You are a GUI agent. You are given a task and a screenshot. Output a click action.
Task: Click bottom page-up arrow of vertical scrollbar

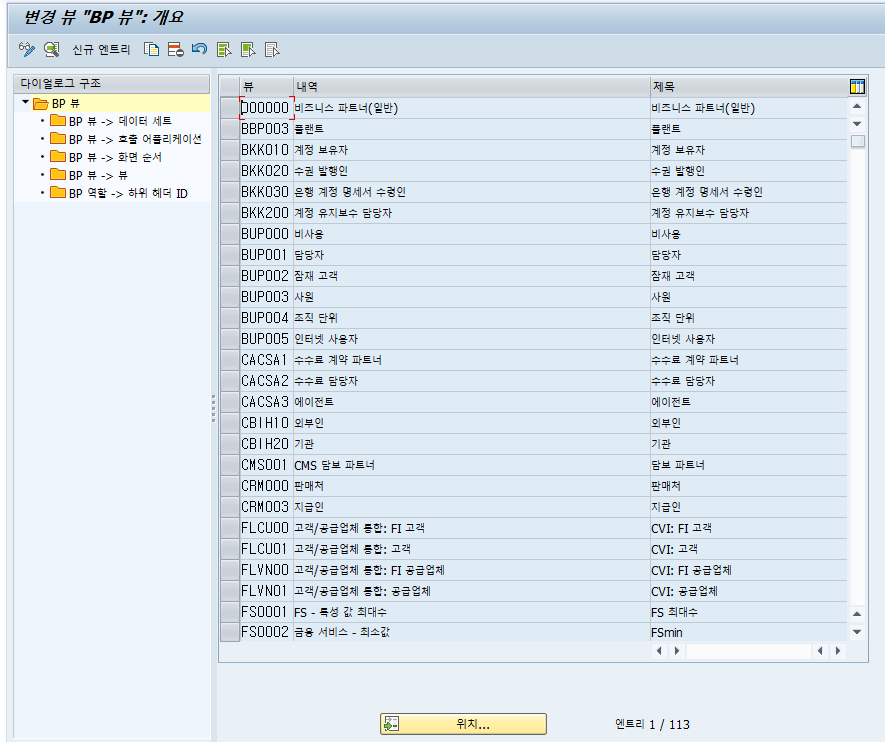click(857, 614)
